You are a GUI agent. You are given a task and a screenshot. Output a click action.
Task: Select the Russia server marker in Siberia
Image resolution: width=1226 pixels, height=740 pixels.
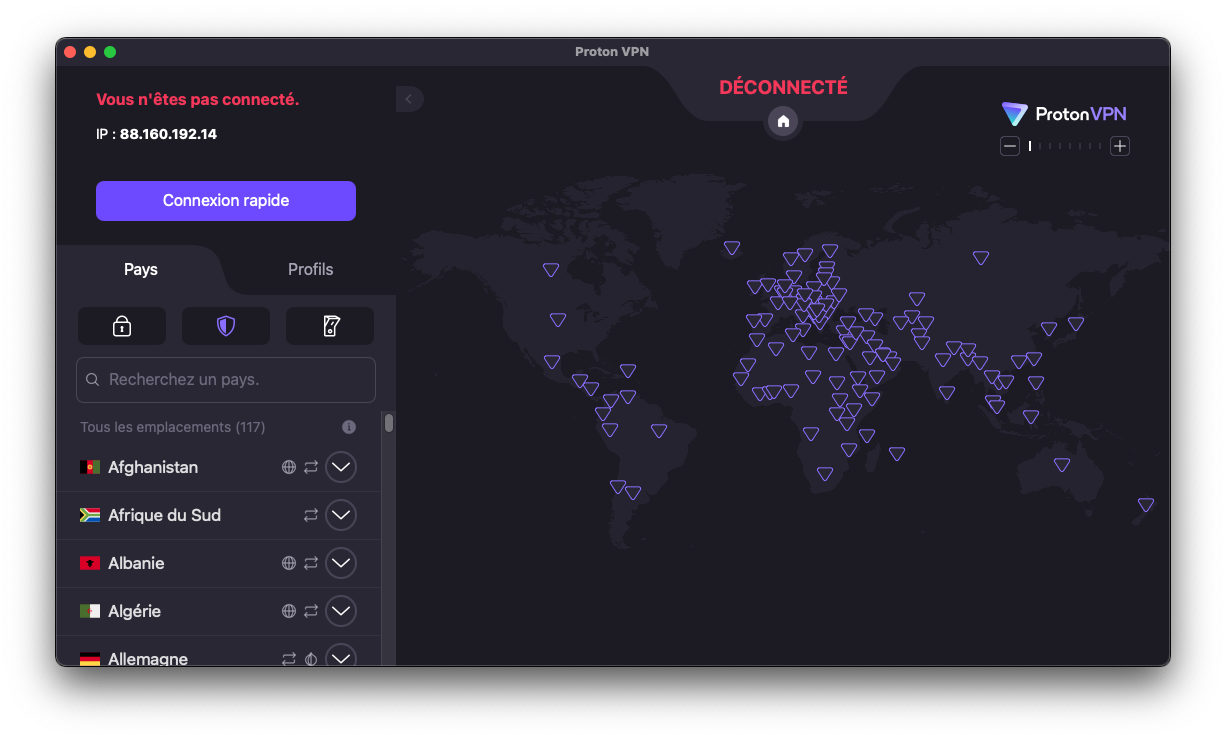[x=981, y=258]
